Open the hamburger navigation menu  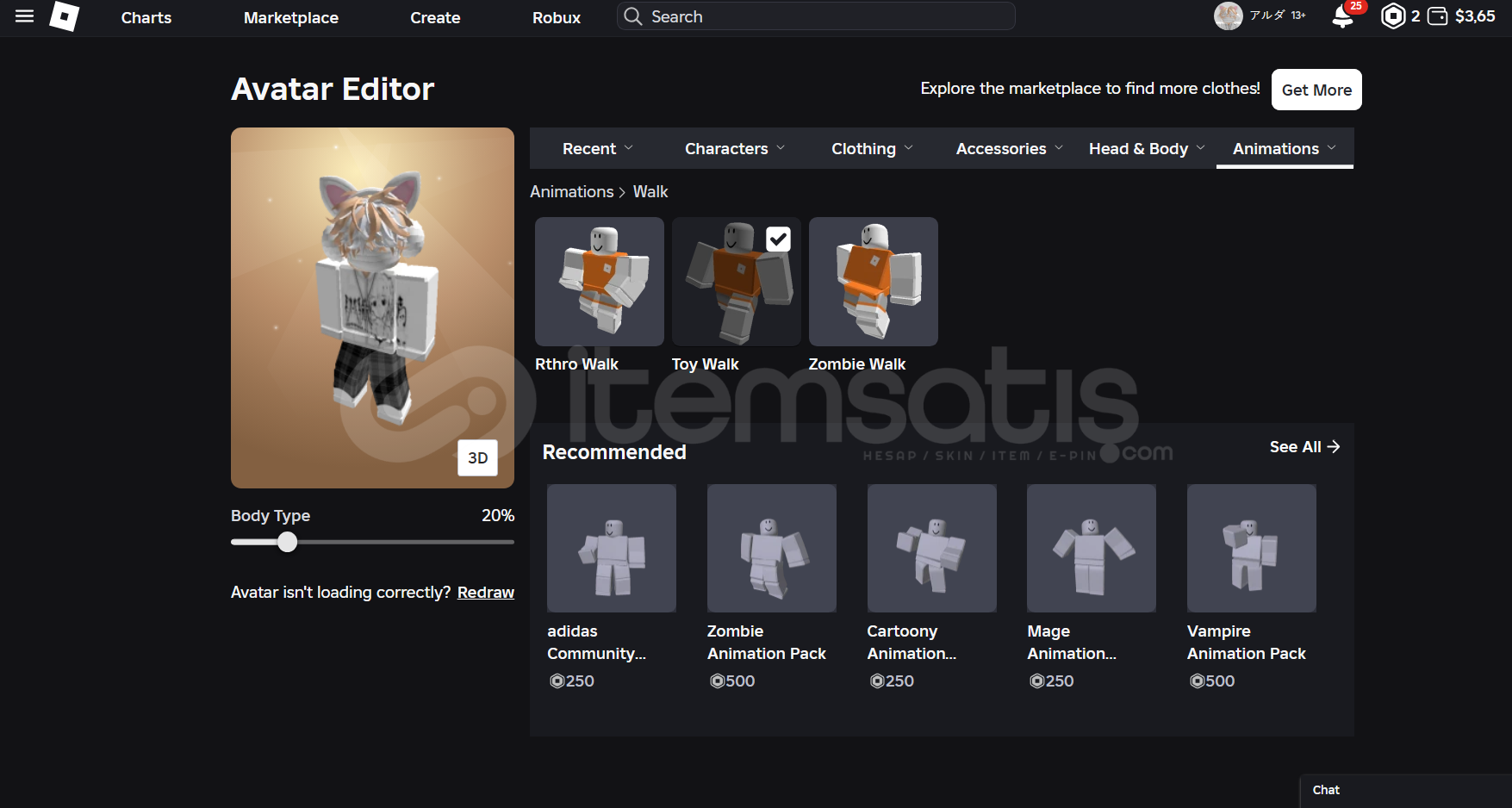[24, 16]
